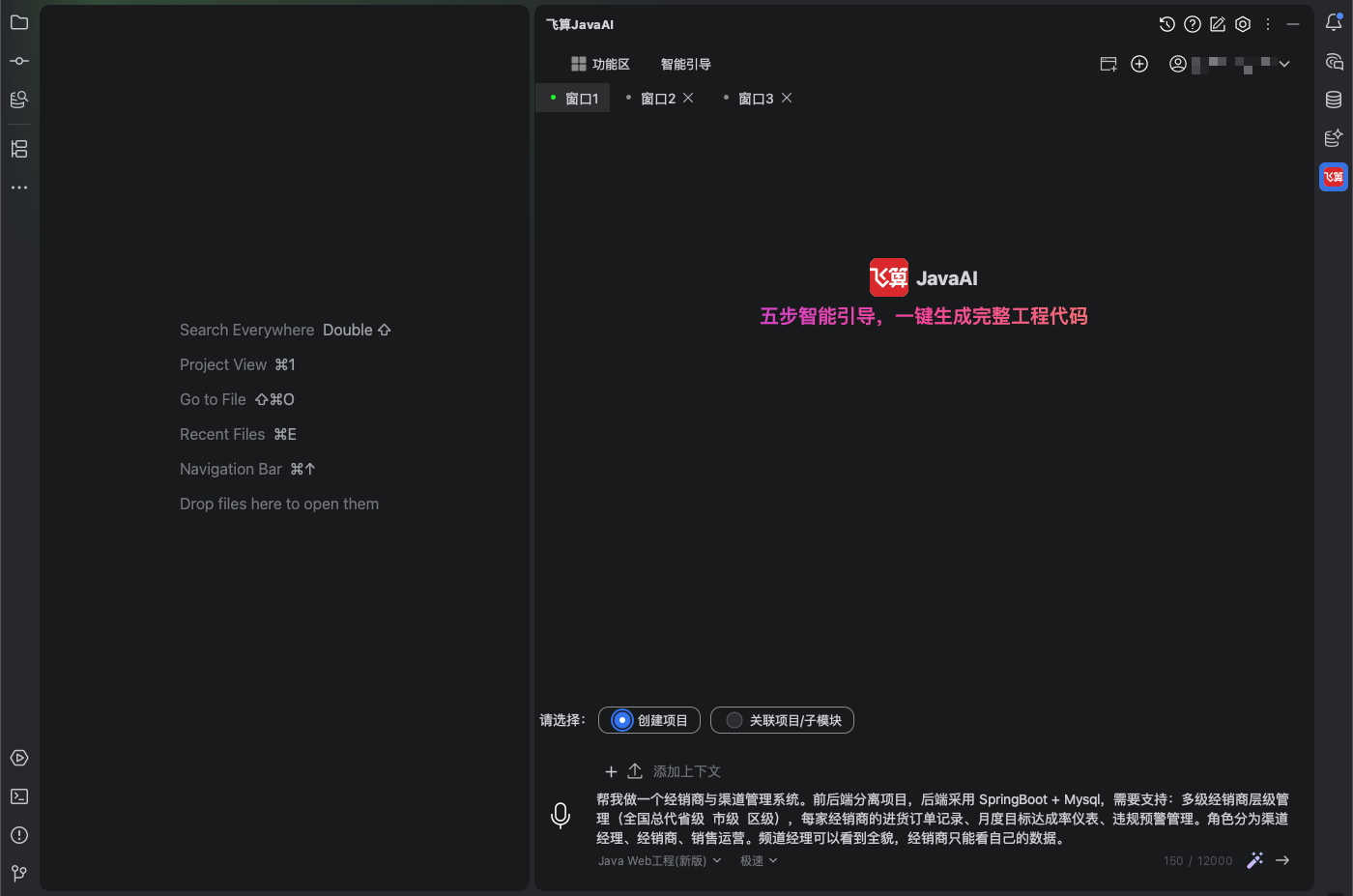The image size is (1353, 896).
Task: Open the Problems tool window
Action: coord(19,835)
